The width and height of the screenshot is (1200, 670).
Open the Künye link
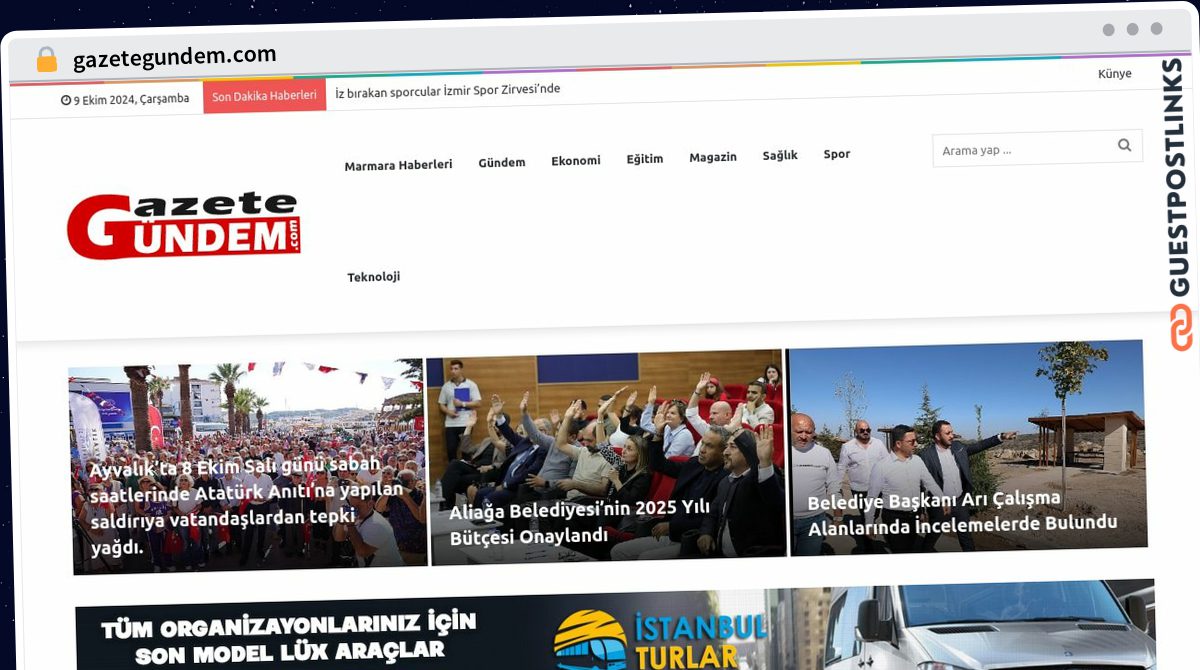point(1114,74)
